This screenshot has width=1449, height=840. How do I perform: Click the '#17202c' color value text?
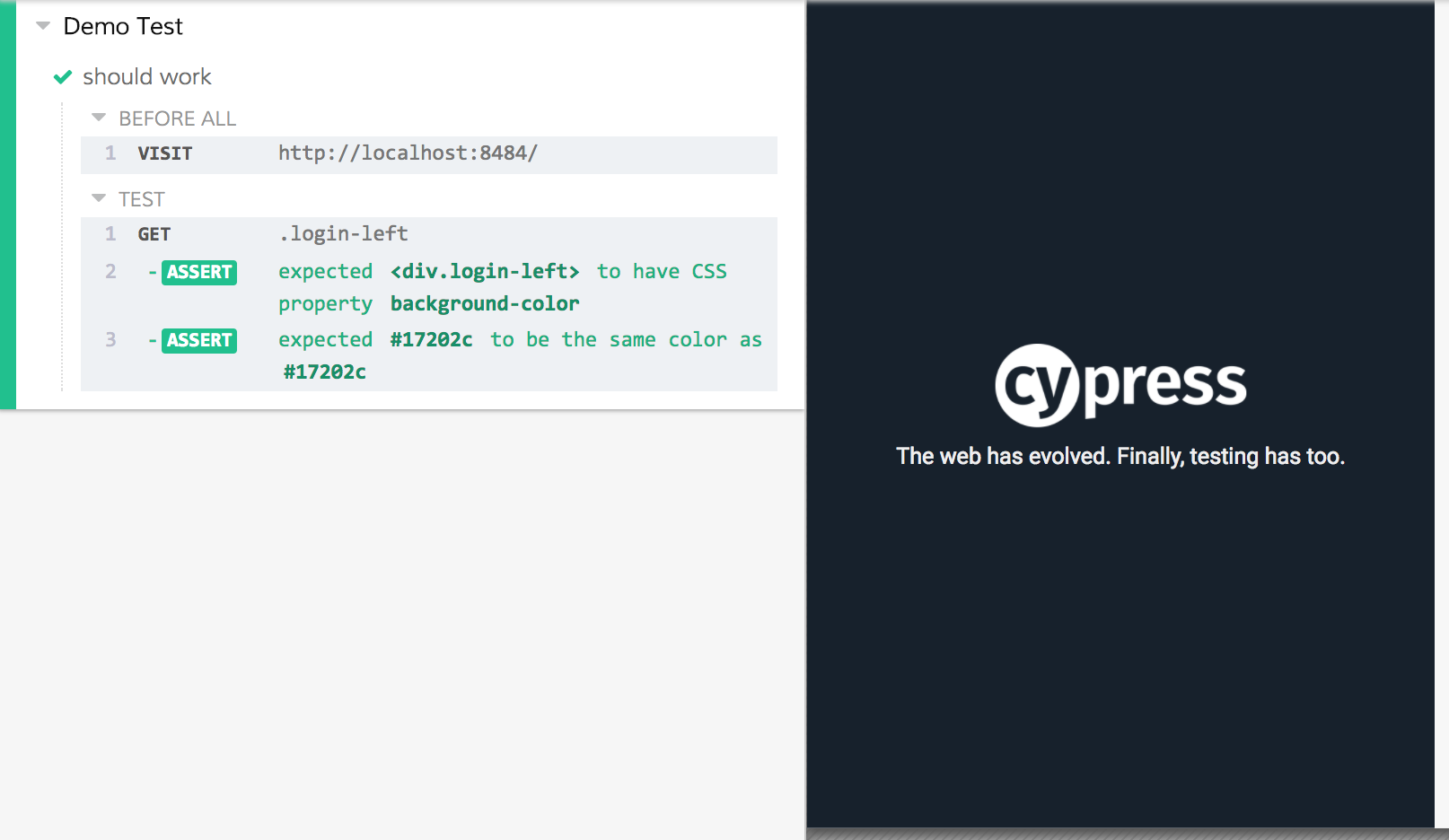pos(432,339)
